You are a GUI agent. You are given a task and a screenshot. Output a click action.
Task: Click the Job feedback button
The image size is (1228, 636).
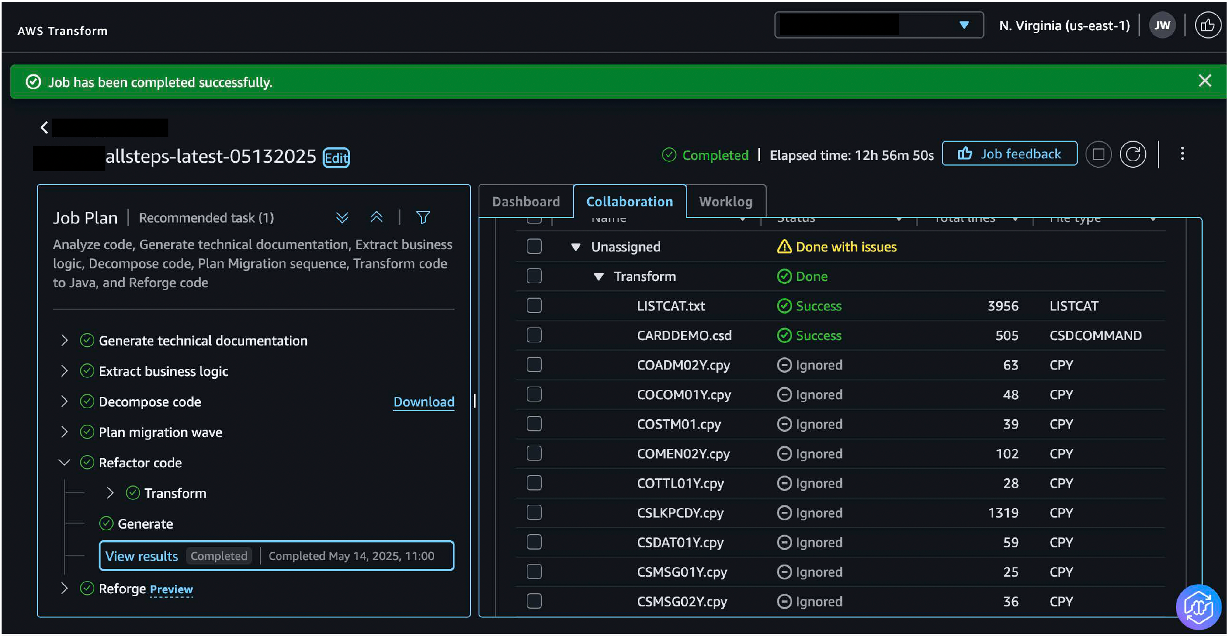tap(1010, 154)
